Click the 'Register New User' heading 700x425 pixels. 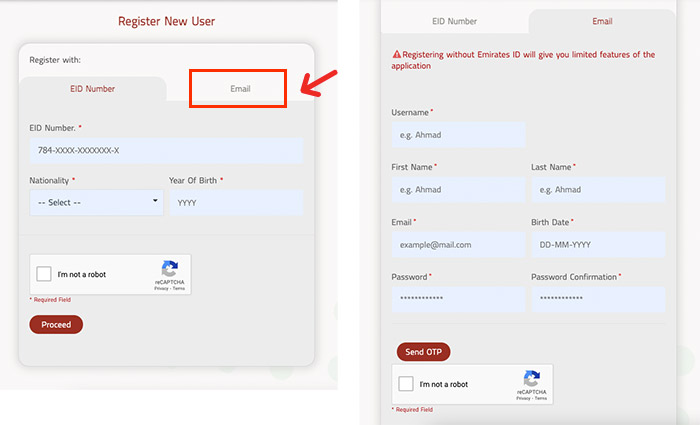pos(167,21)
